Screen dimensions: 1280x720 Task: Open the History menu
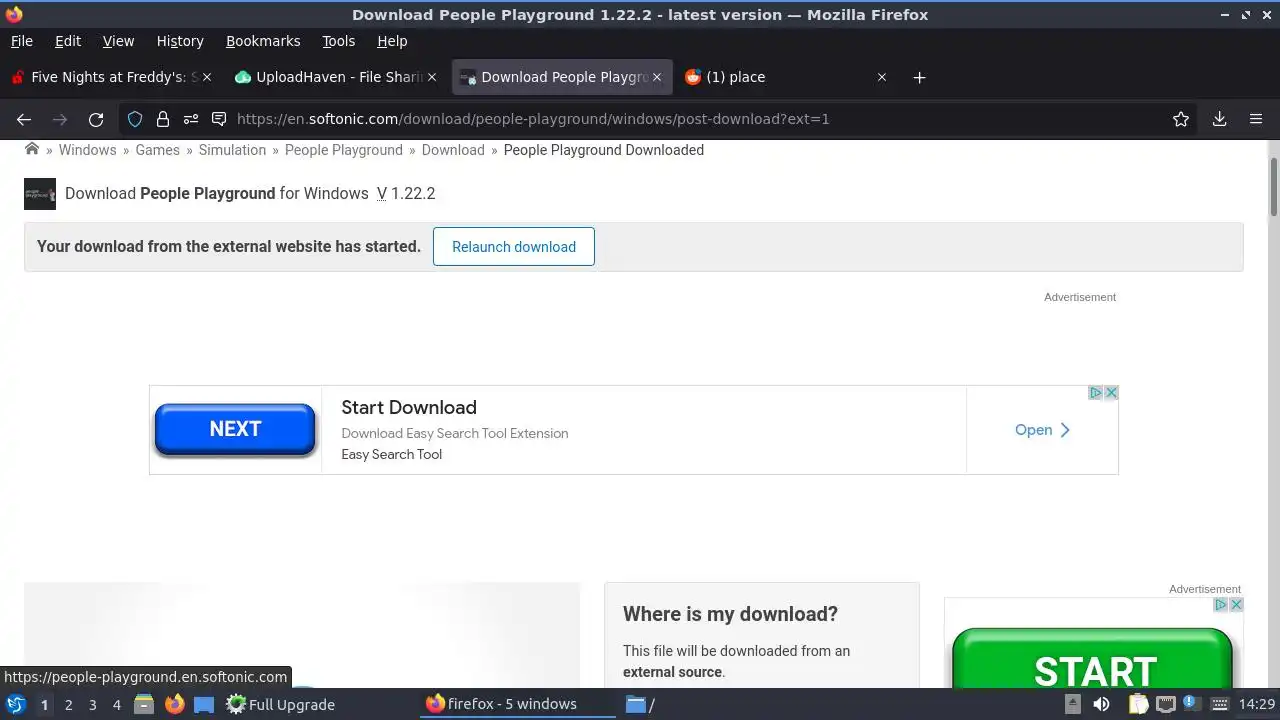(180, 41)
